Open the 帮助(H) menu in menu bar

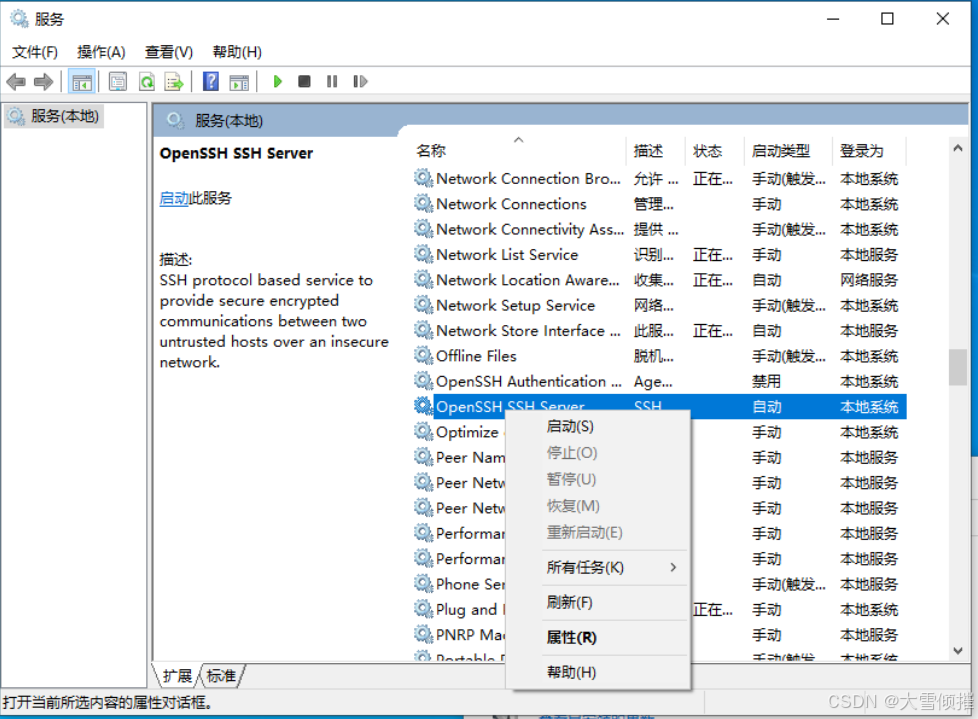tap(237, 52)
